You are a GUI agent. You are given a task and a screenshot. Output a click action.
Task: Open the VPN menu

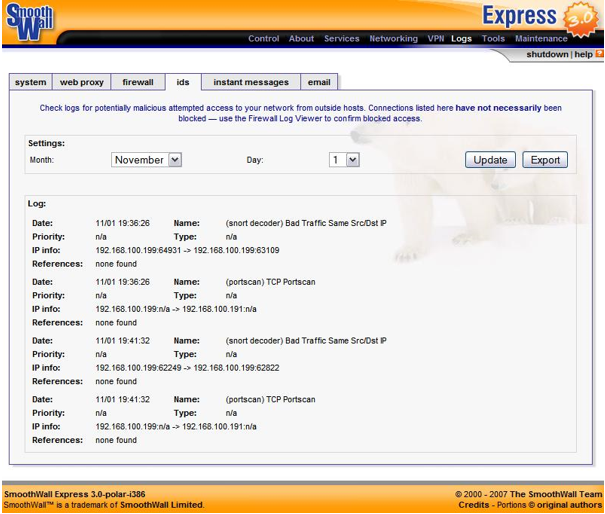(435, 39)
